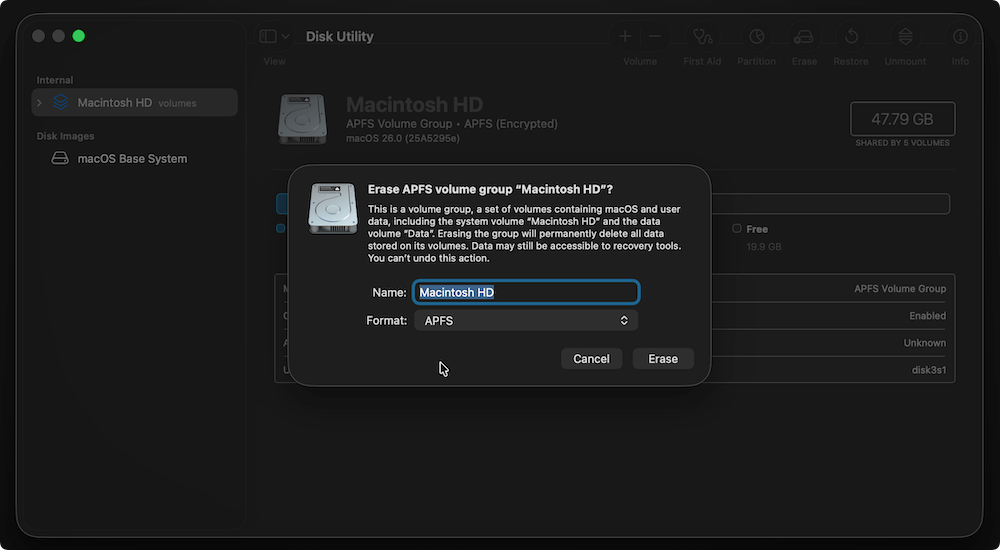
Task: Click the Disk Utility window title
Action: [x=339, y=36]
